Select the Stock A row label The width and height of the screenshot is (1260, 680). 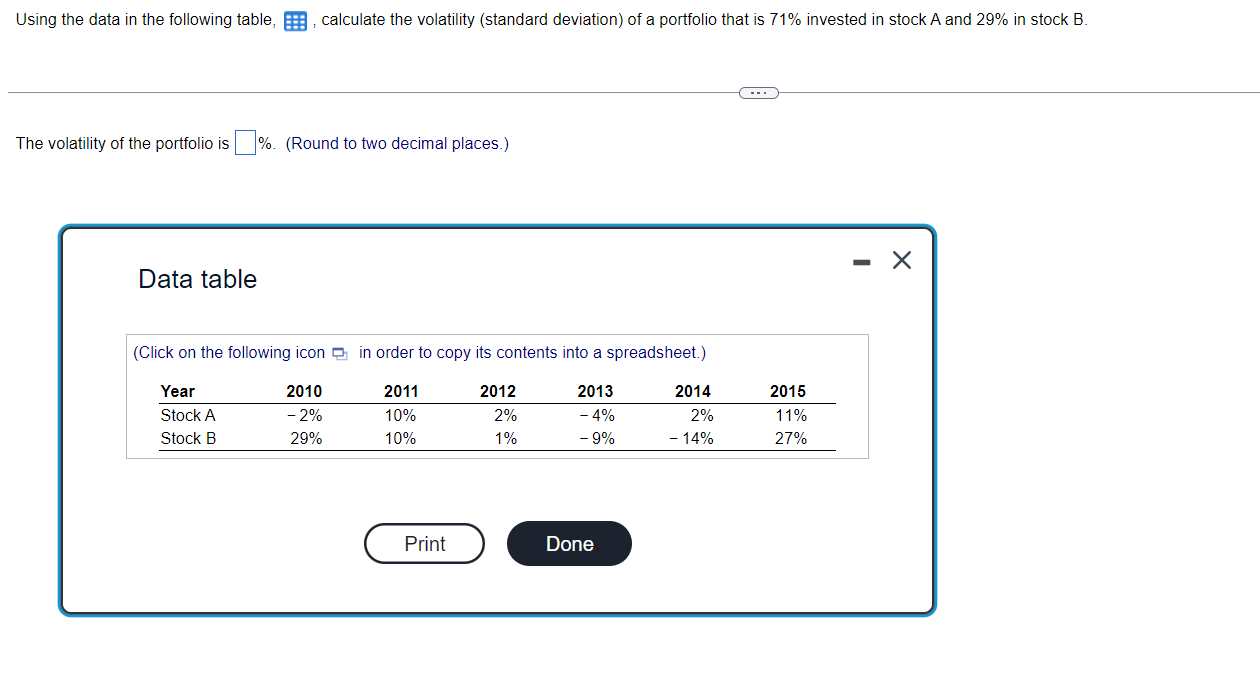click(186, 415)
